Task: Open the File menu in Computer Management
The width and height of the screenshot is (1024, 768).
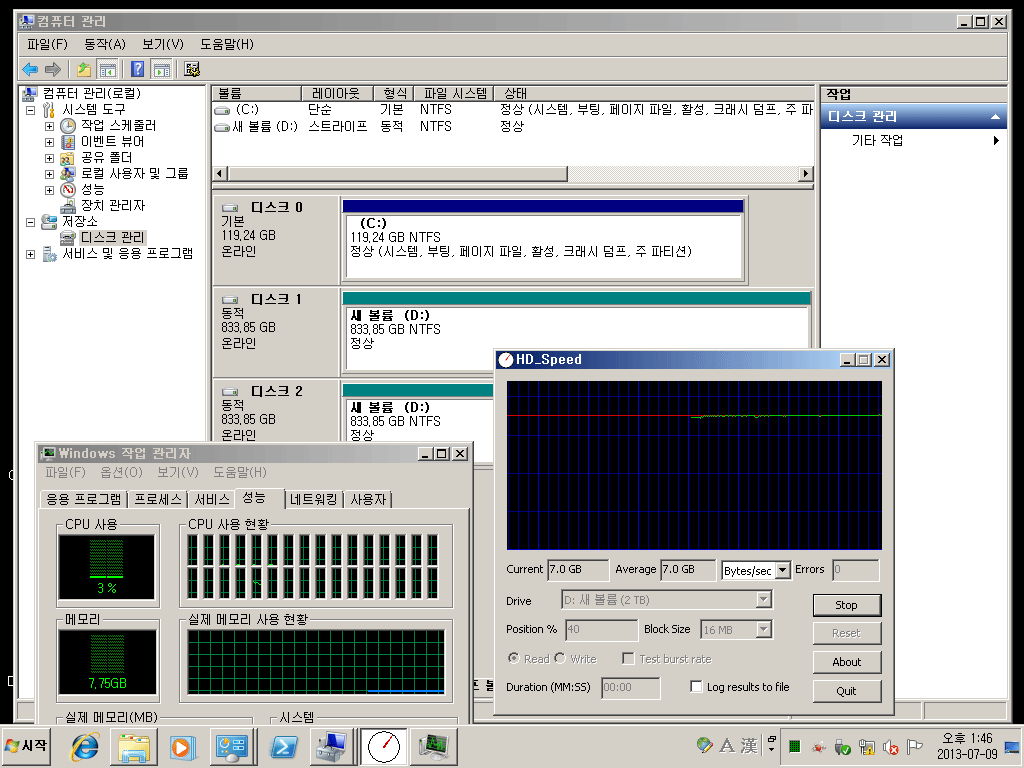Action: pos(47,44)
